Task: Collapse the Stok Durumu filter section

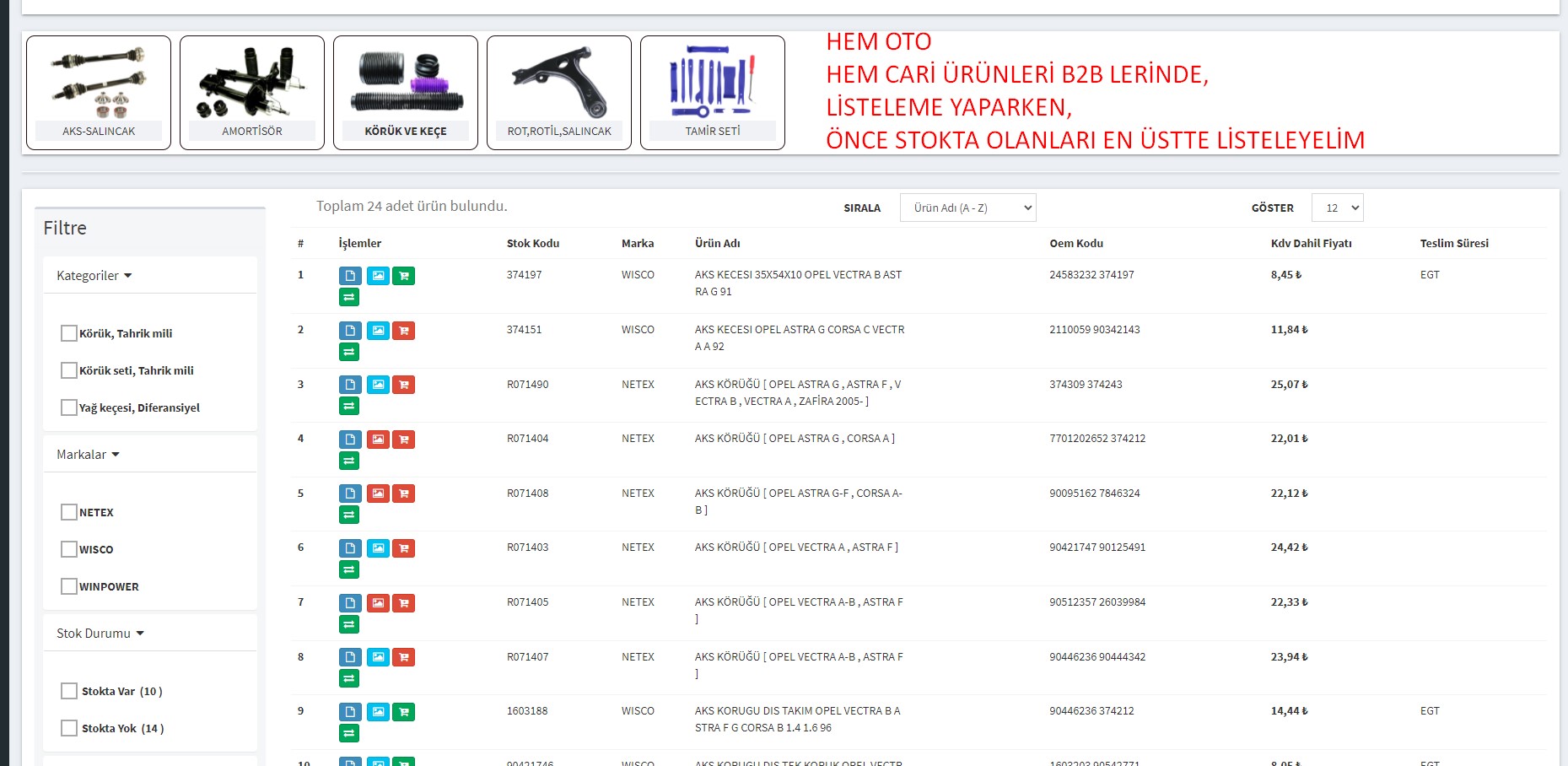Action: [100, 634]
